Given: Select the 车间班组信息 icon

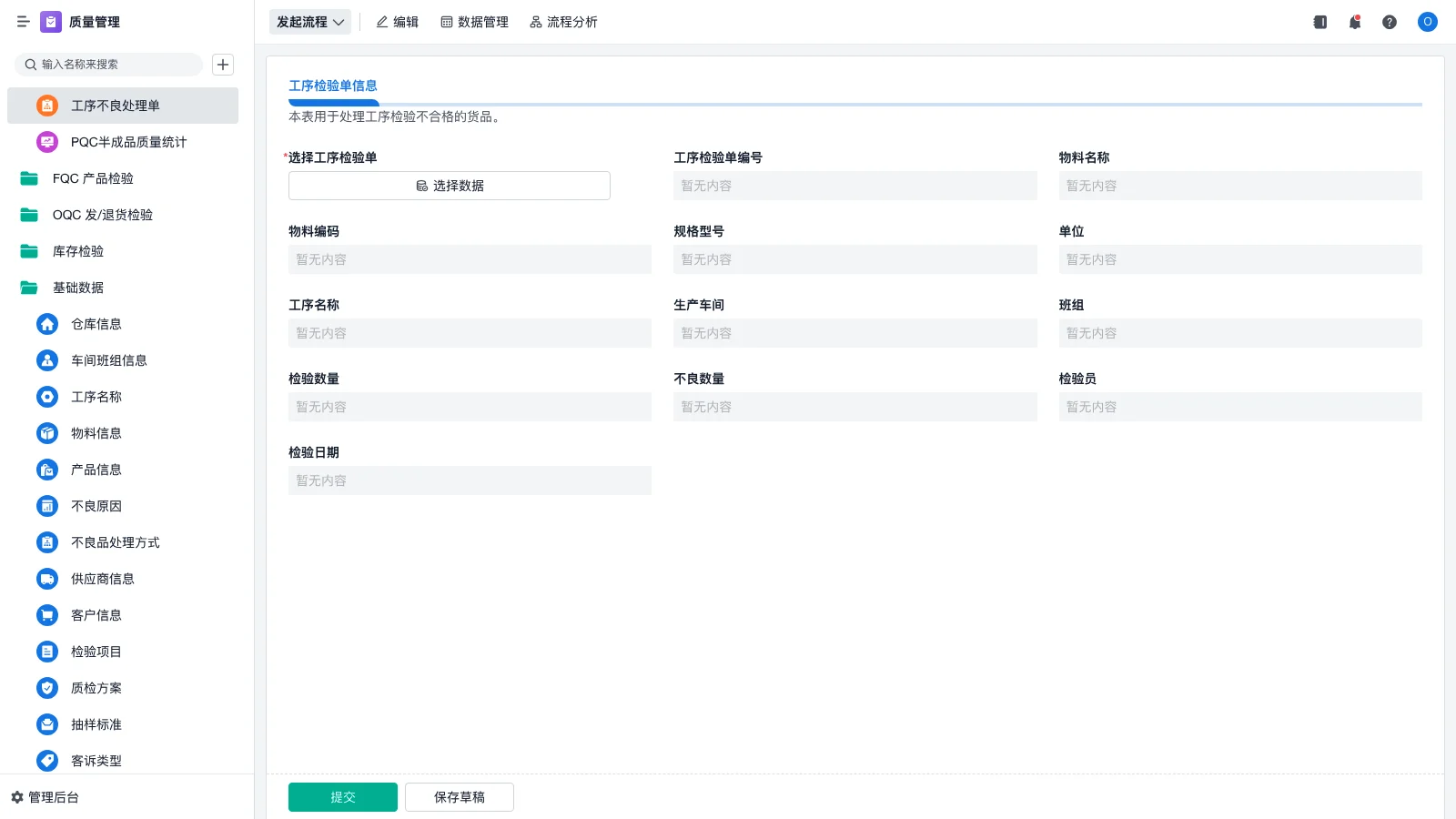Looking at the screenshot, I should 47,360.
